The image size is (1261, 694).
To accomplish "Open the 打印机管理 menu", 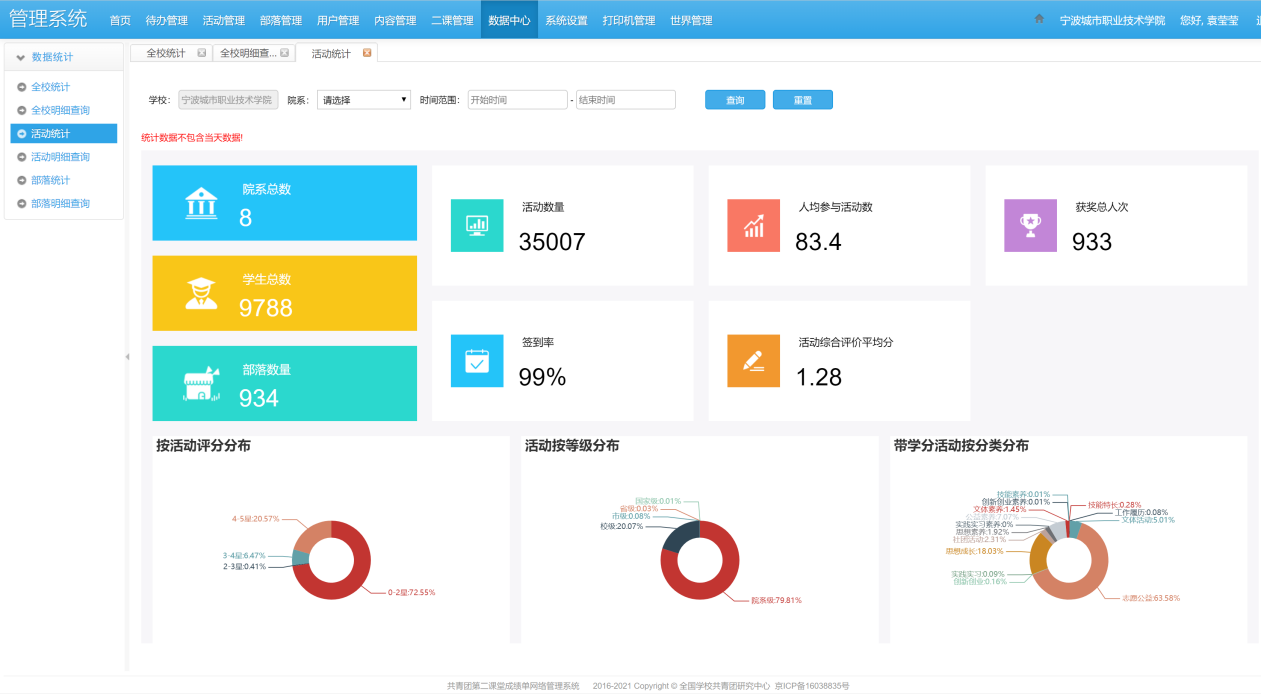I will [629, 20].
